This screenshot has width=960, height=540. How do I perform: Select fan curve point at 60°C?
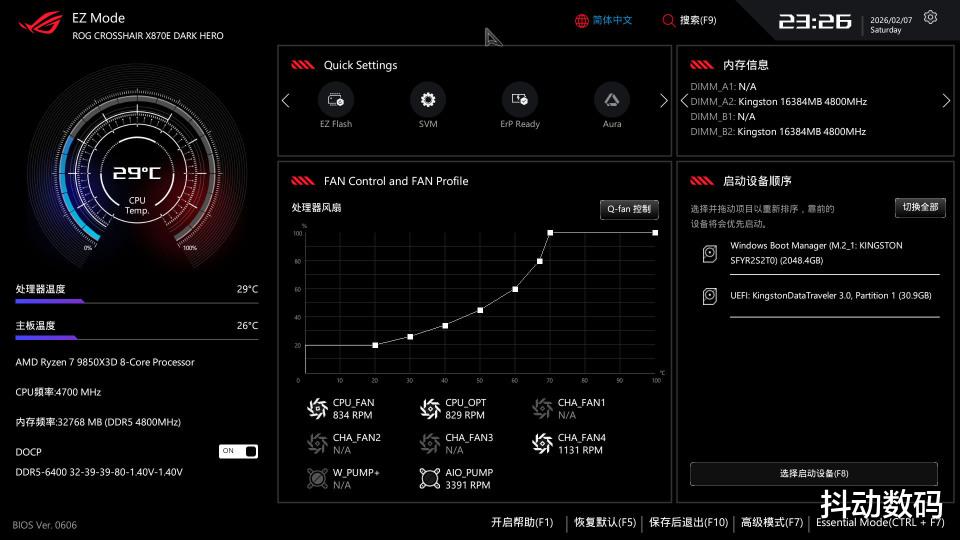coord(515,289)
